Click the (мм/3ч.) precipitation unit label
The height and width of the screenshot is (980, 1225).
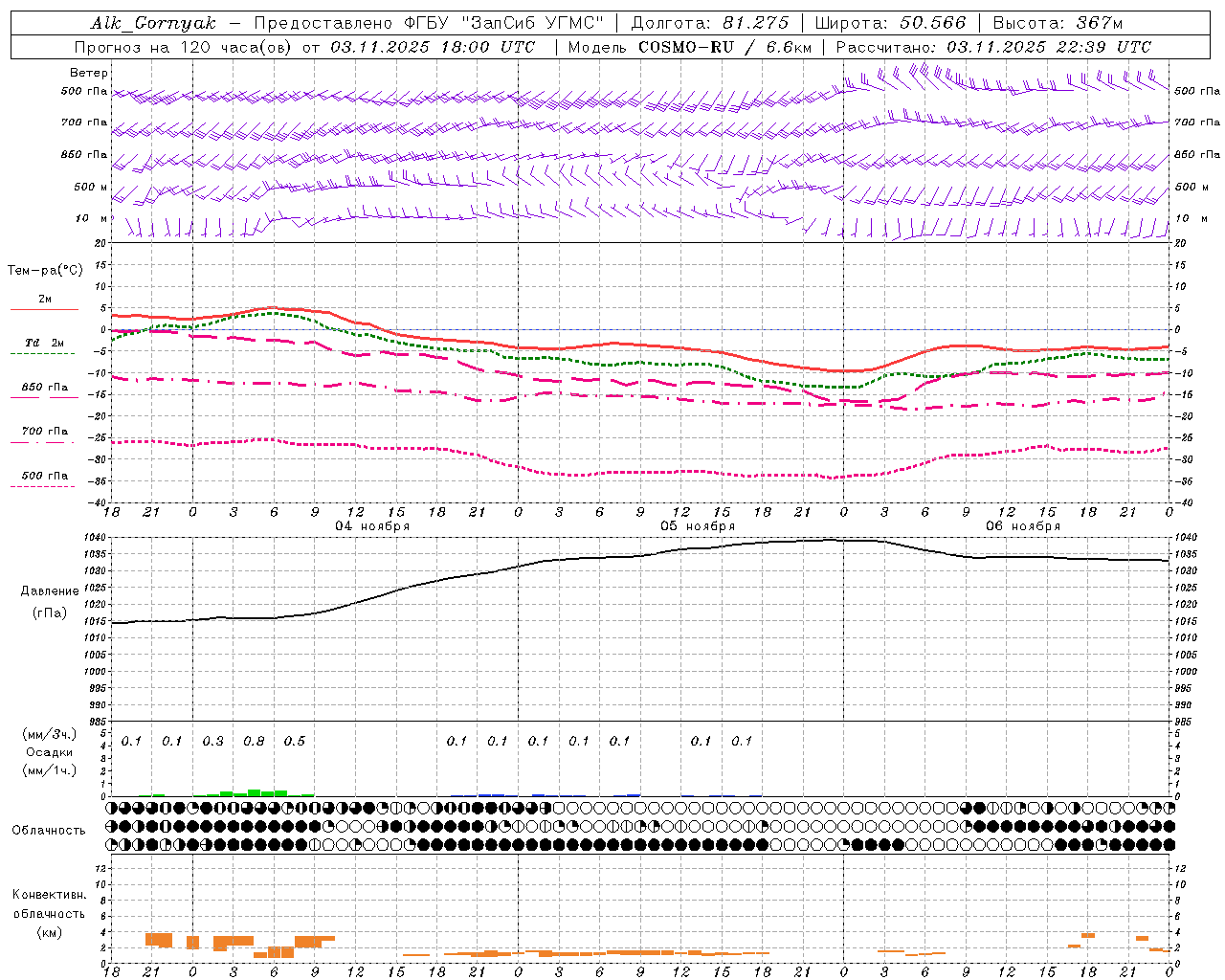tap(50, 734)
